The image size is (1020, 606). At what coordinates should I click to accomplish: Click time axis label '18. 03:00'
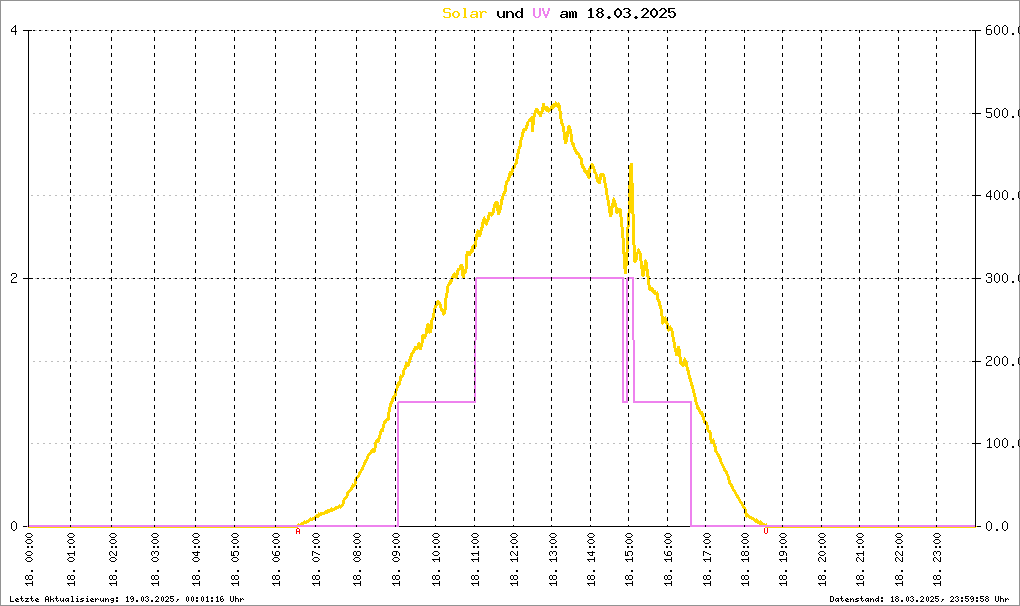155,559
